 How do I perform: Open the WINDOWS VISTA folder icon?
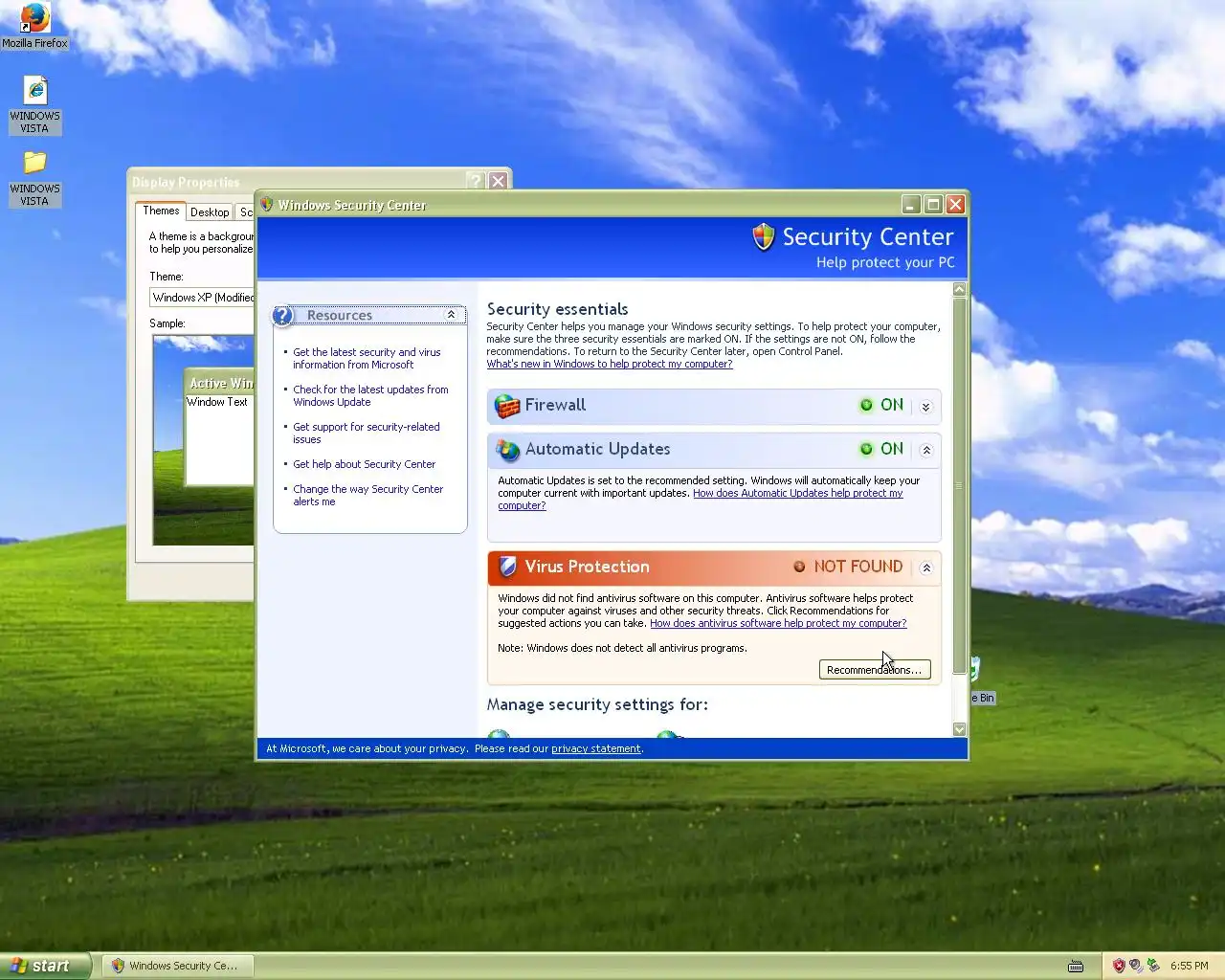point(35,163)
